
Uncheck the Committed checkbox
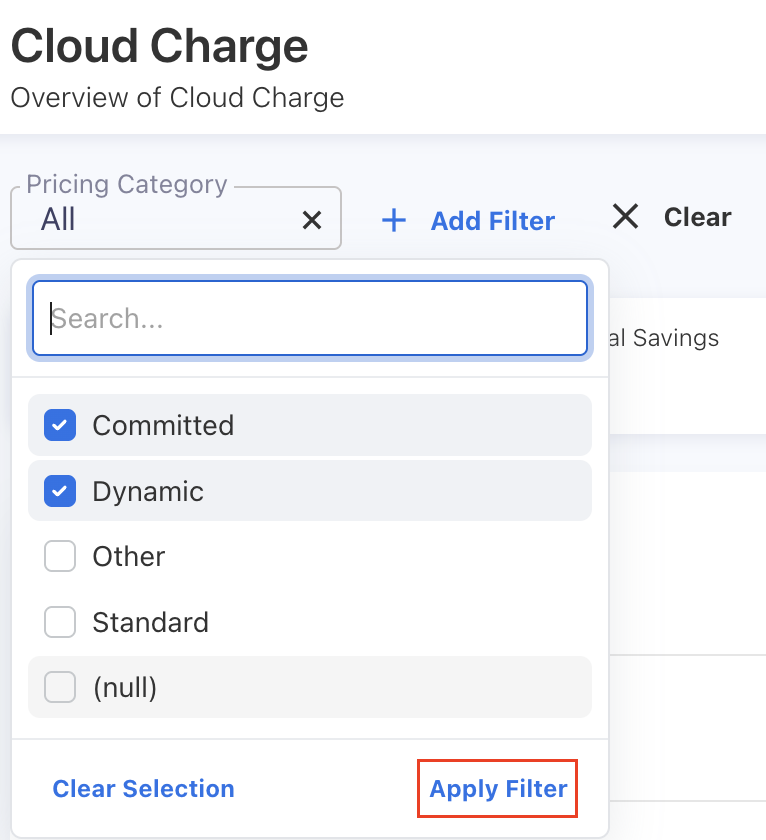(x=60, y=426)
